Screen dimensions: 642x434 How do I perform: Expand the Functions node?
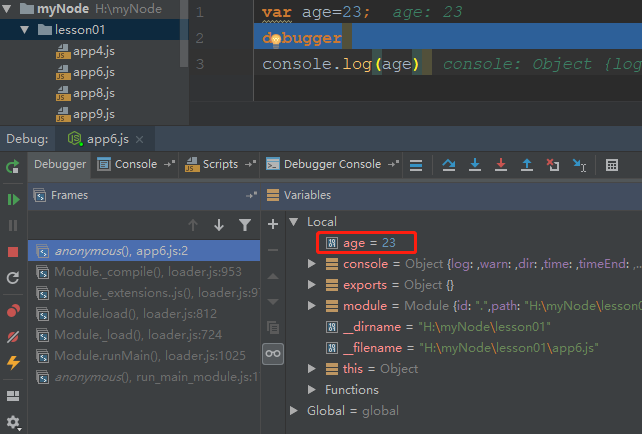312,389
